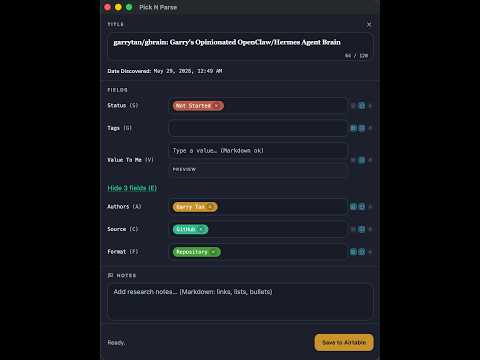
Task: Open the Source selection field
Action: (x=258, y=229)
